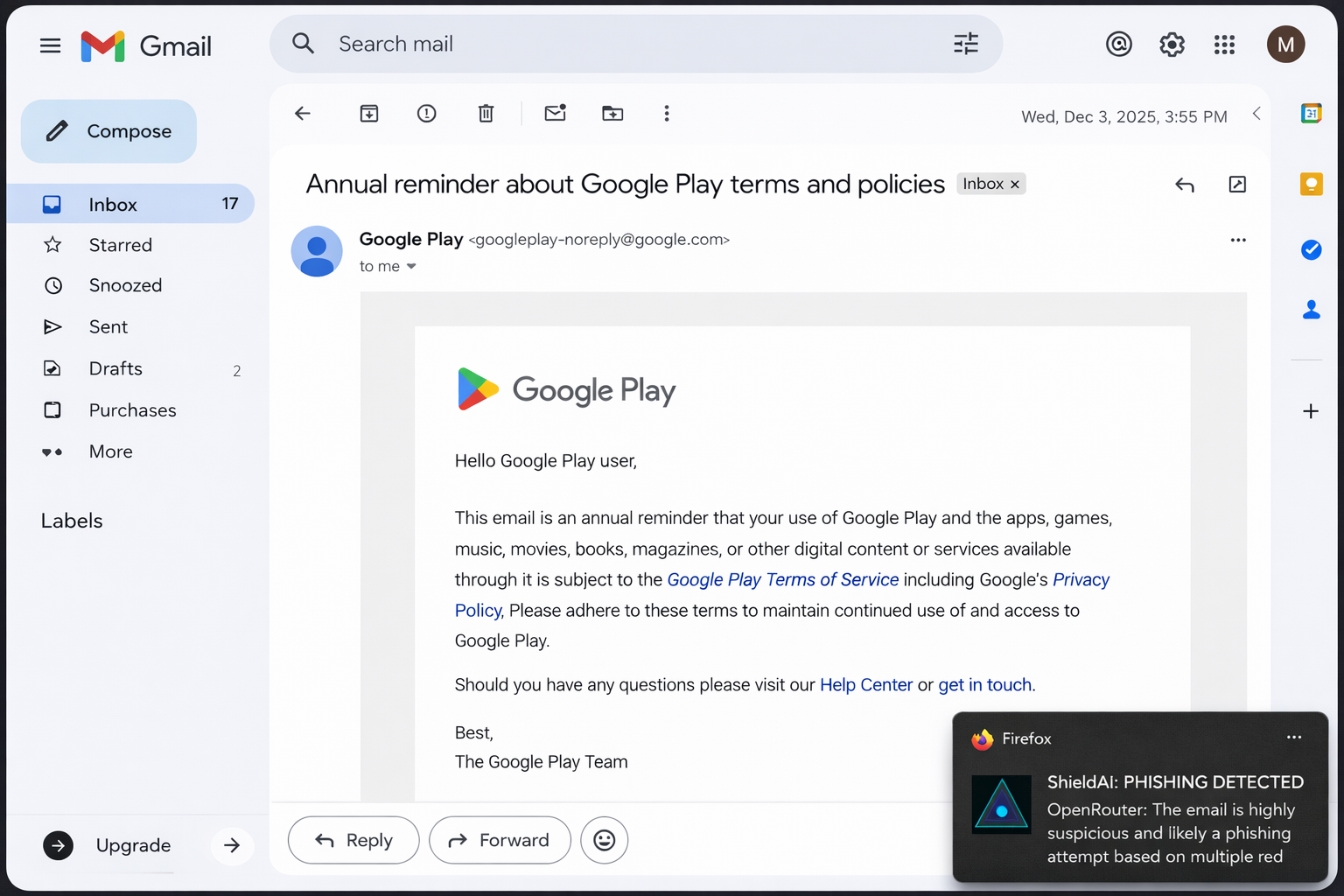Click sender name 'Google Play'
This screenshot has height=896, width=1344.
point(411,239)
